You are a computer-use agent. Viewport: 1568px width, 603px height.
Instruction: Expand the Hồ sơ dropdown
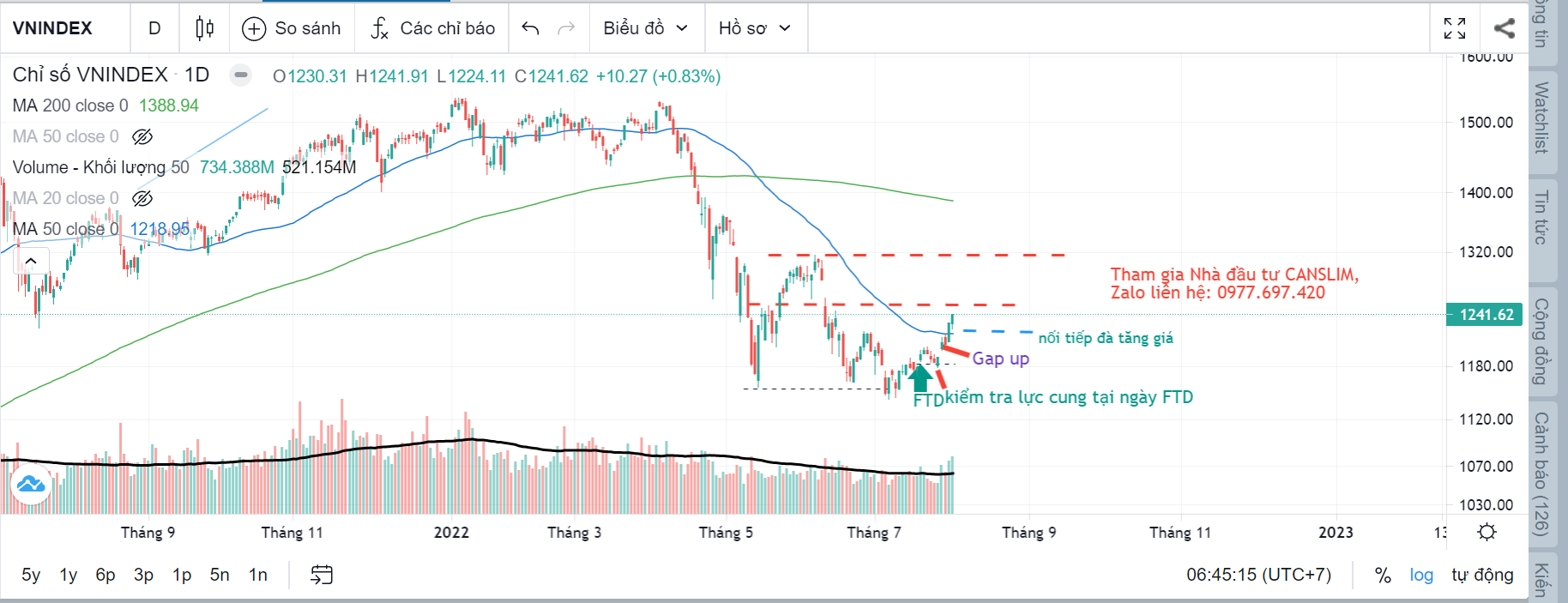click(x=755, y=28)
